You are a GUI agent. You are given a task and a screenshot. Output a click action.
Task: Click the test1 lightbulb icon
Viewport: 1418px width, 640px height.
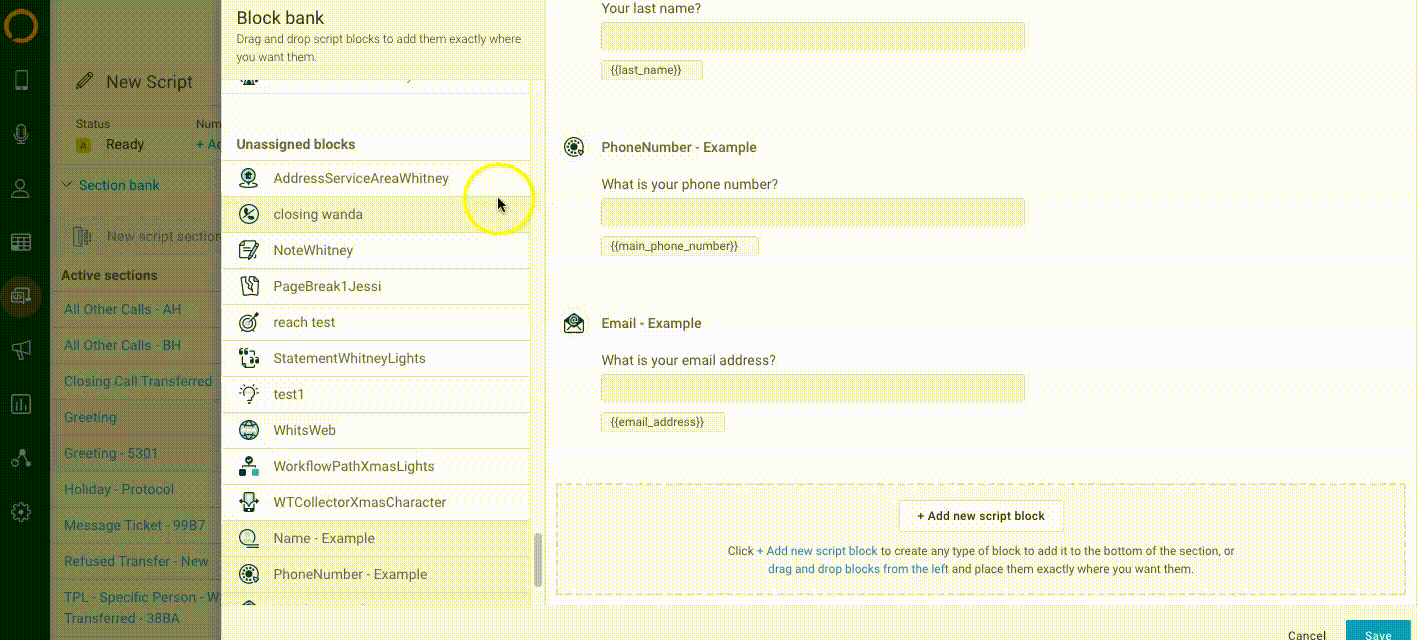click(x=249, y=395)
